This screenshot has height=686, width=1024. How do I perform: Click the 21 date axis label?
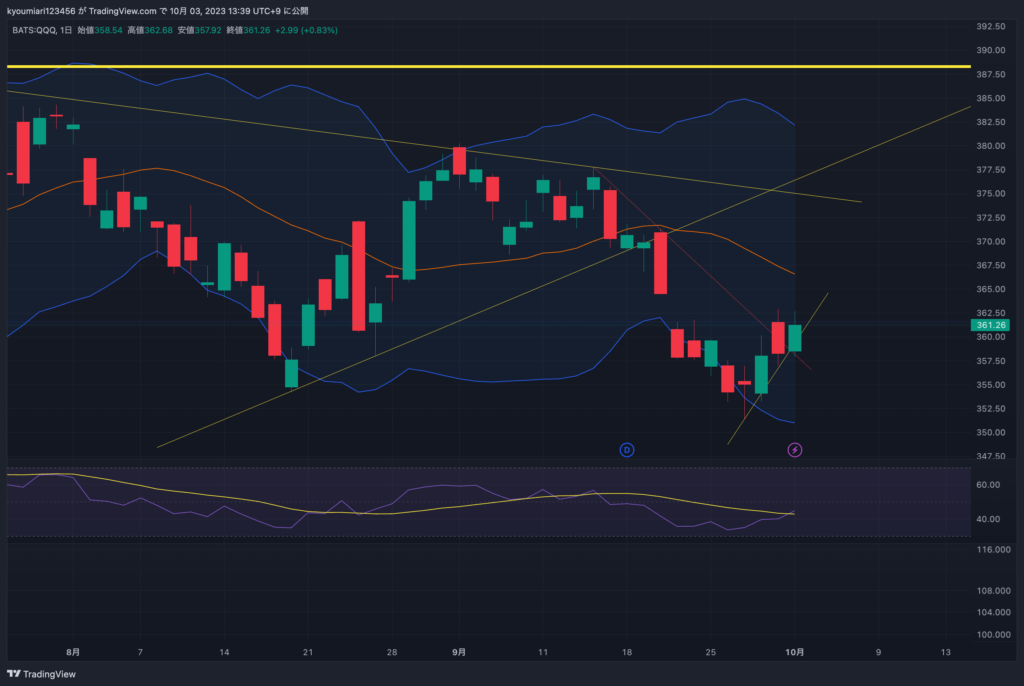point(308,652)
